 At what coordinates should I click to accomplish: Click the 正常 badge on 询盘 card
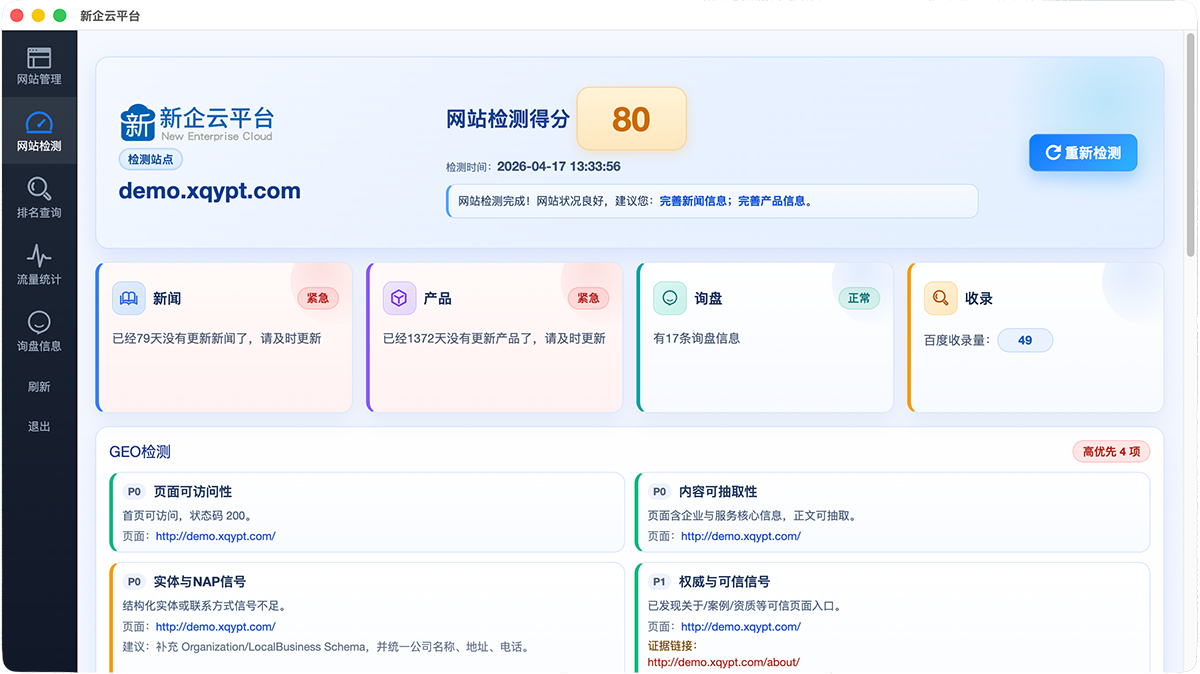pyautogui.click(x=859, y=298)
